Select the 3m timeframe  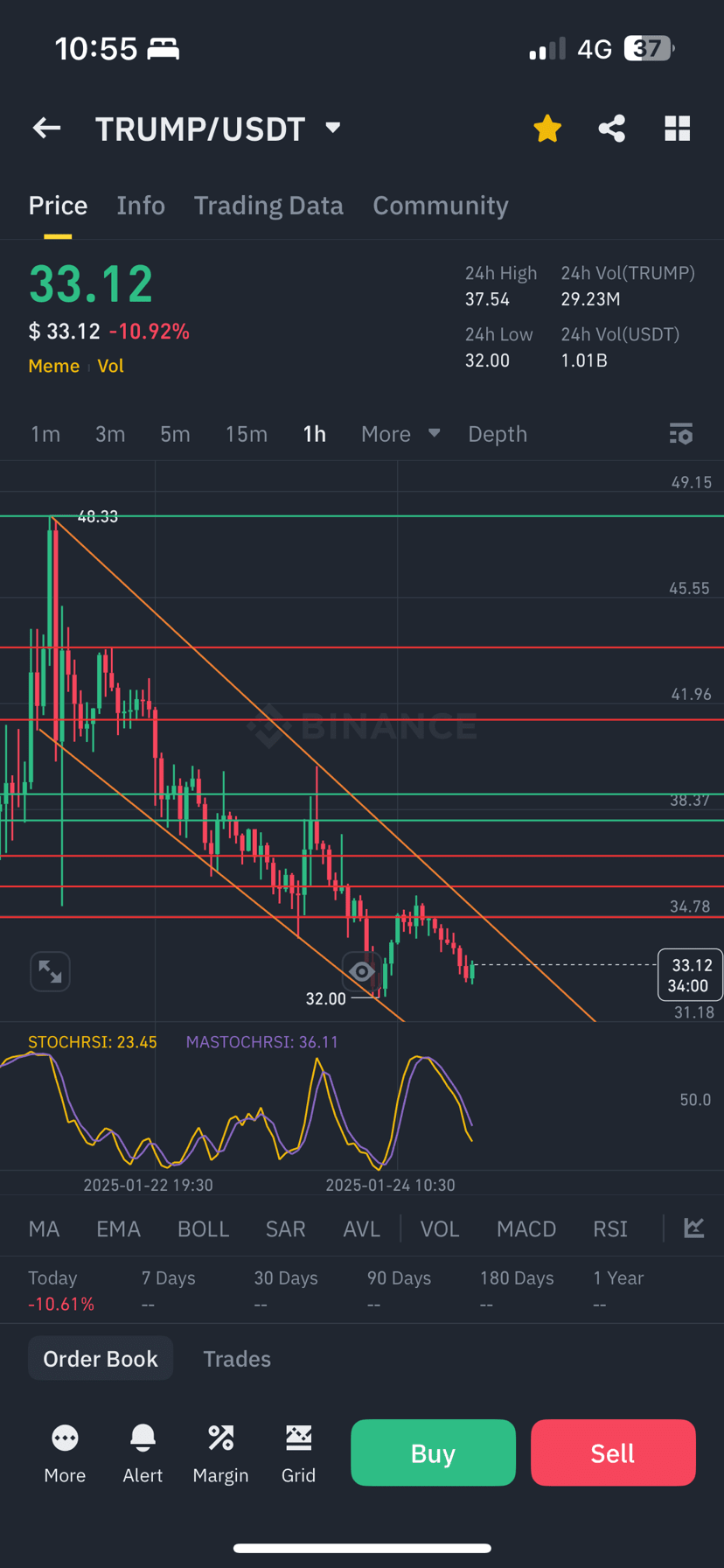110,434
